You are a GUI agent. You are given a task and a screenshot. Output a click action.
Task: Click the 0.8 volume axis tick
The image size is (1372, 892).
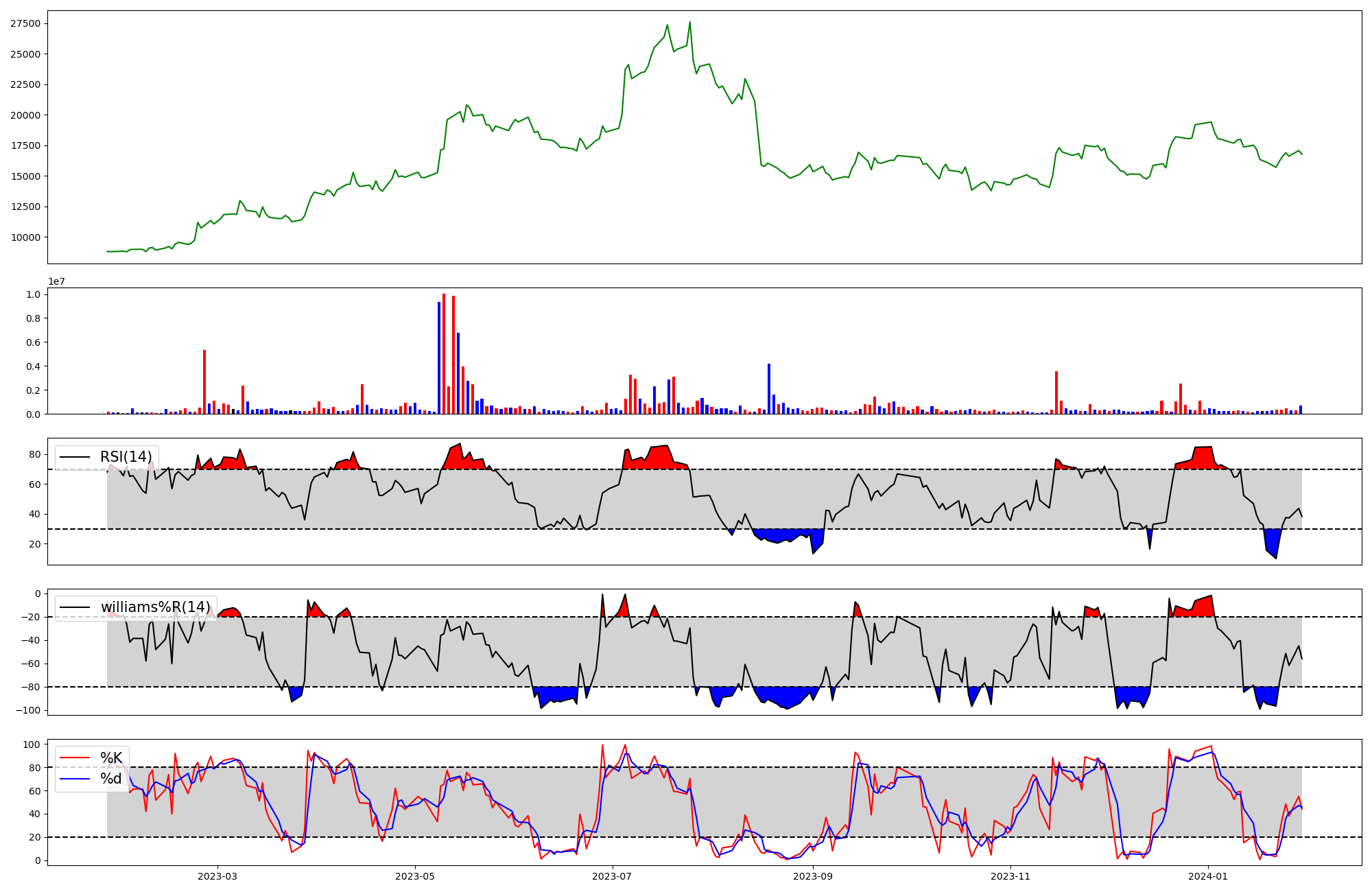(x=33, y=318)
